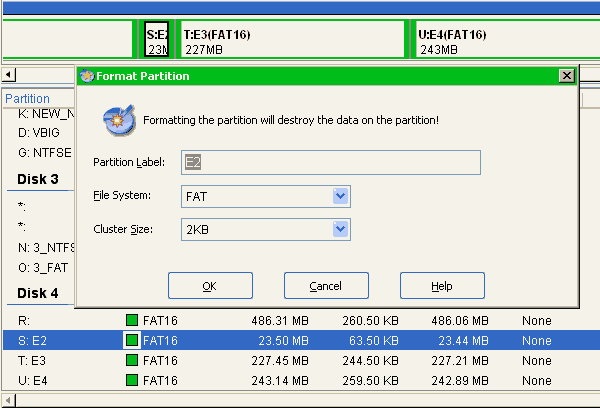Click the Partition Label input field
This screenshot has width=600, height=408.
coord(331,162)
